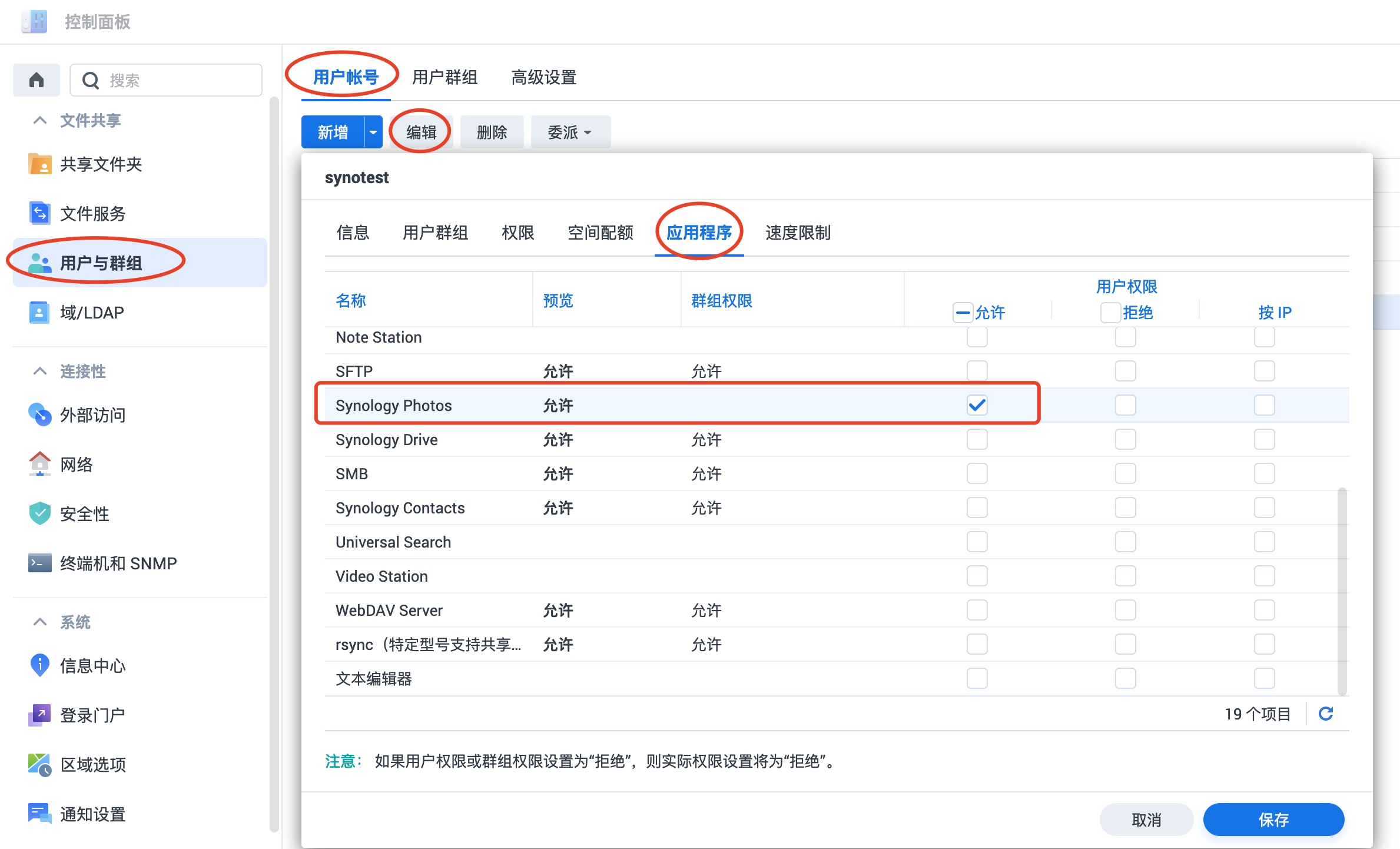Select the 应用程序 tab
Screen dimensions: 1400x849
(x=699, y=233)
